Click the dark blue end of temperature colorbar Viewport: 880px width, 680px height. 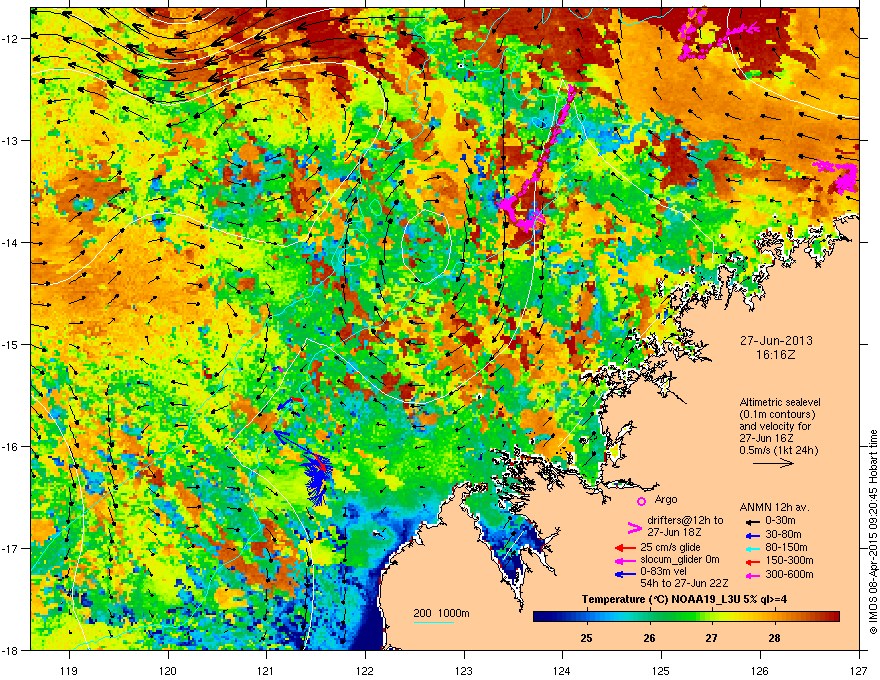539,617
